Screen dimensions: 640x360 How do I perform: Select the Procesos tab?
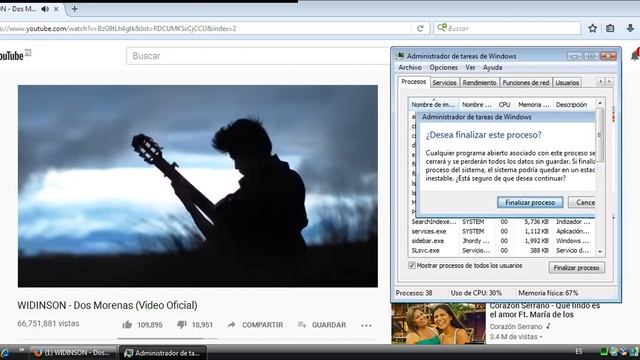[x=413, y=82]
